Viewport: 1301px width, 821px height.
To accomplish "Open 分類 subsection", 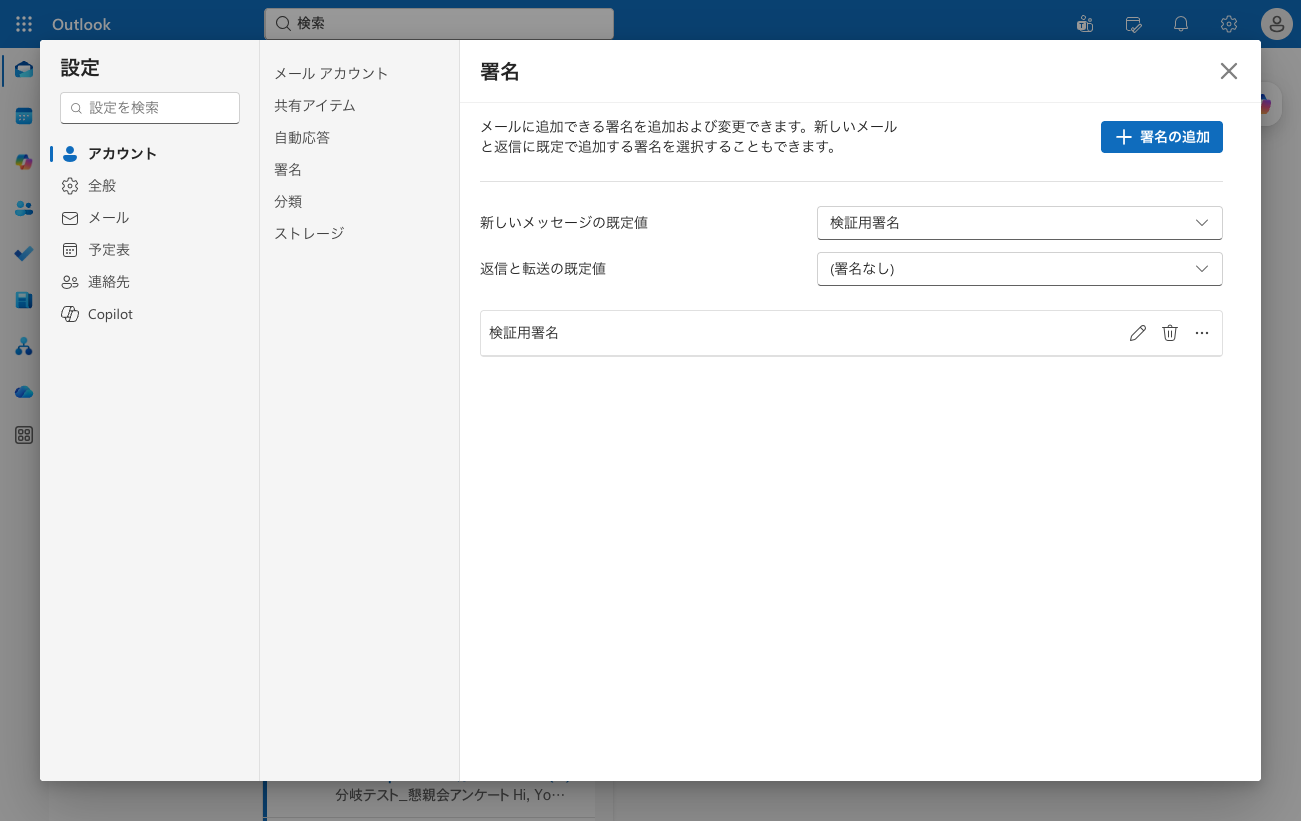I will pos(288,201).
